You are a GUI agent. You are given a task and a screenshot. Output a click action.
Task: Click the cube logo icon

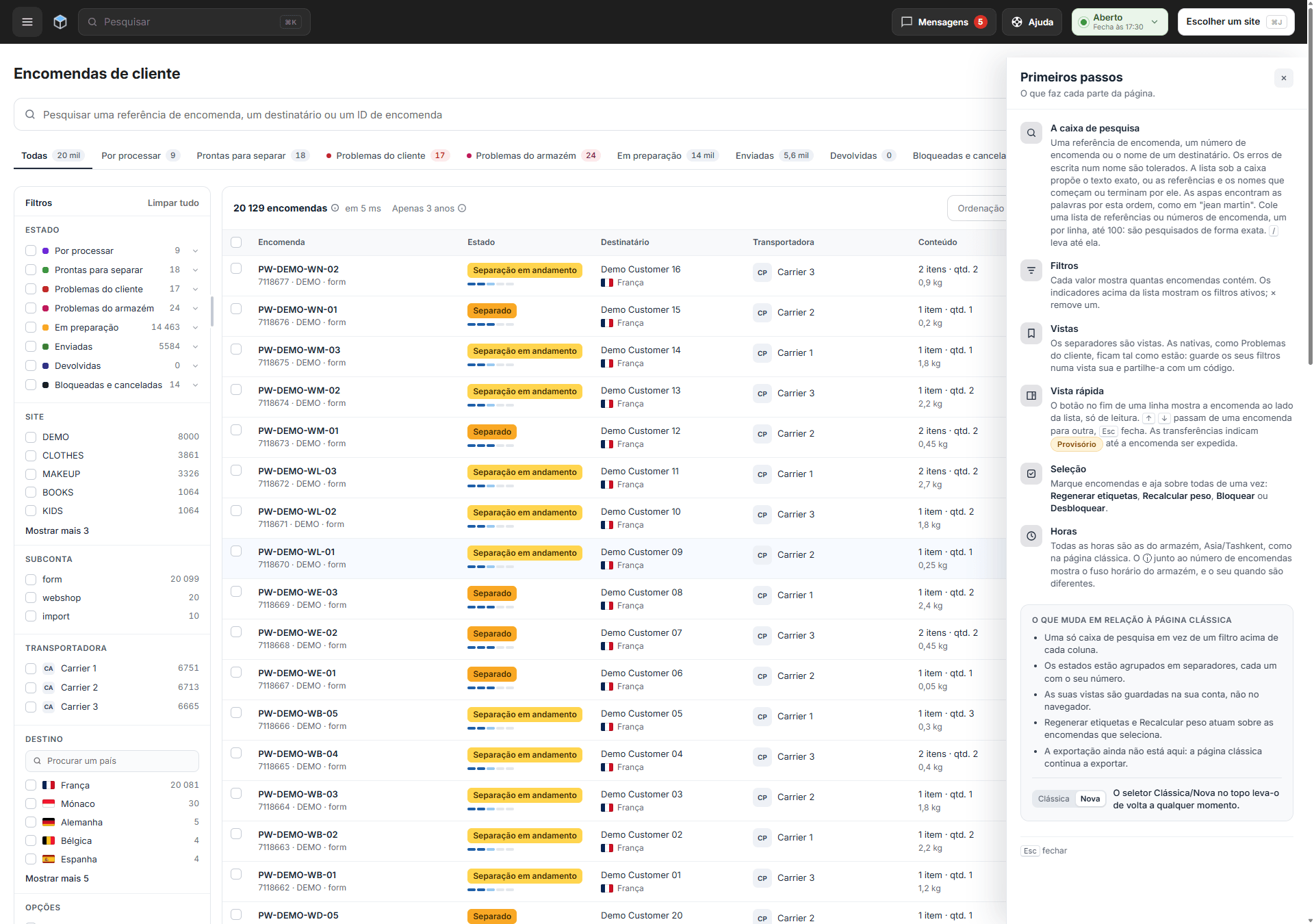(60, 22)
